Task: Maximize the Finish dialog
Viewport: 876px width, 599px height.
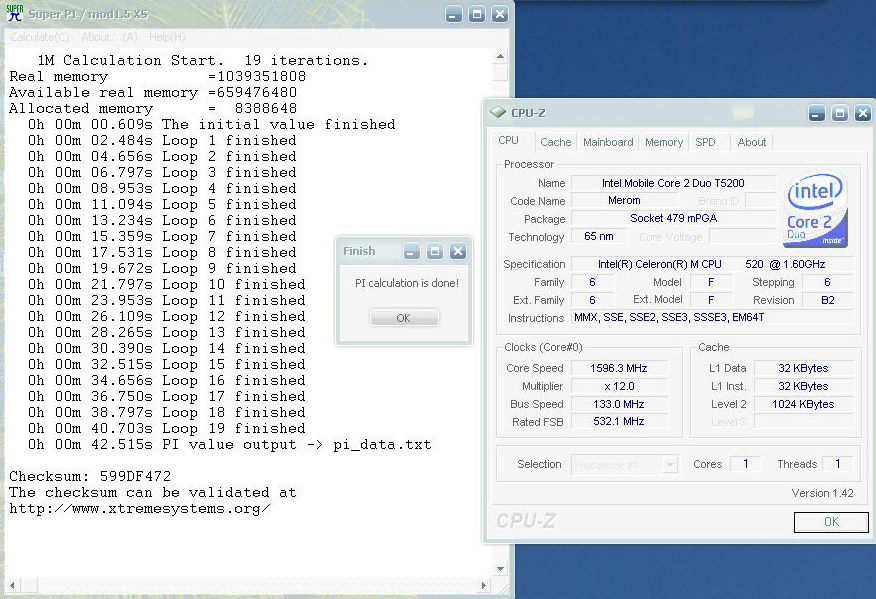Action: point(435,251)
